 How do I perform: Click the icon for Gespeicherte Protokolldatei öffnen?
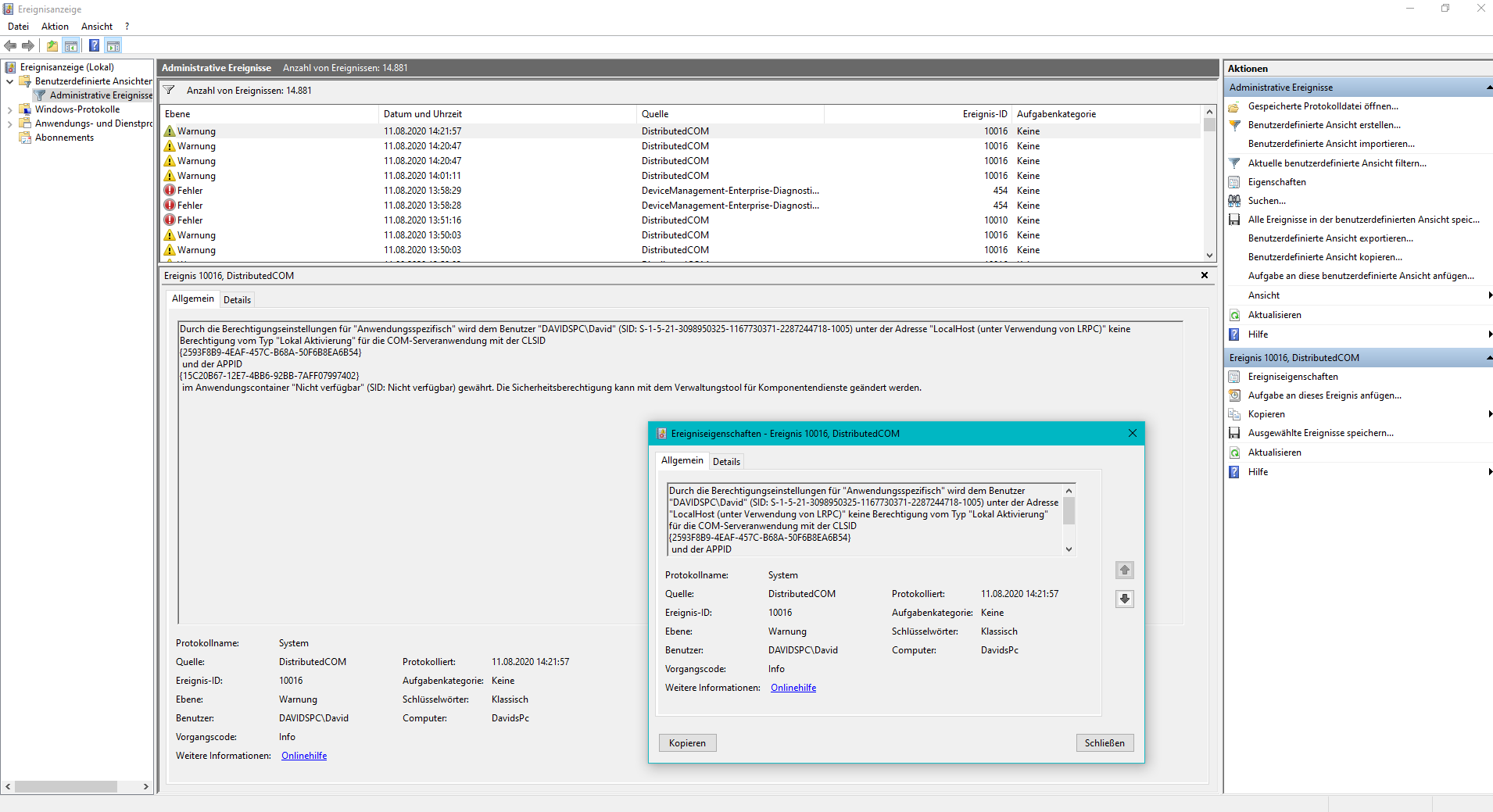coord(1234,106)
